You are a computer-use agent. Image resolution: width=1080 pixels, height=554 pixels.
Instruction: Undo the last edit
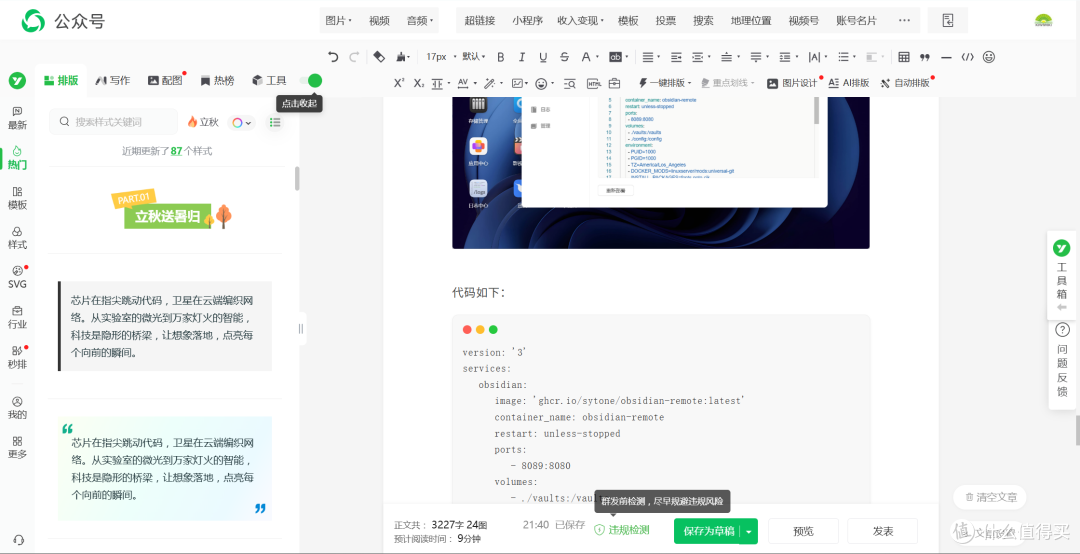click(x=333, y=57)
